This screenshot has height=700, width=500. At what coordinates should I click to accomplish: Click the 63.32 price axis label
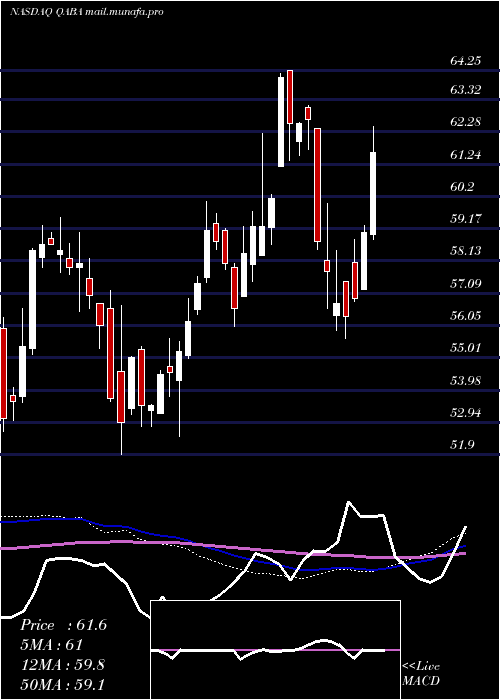click(465, 90)
